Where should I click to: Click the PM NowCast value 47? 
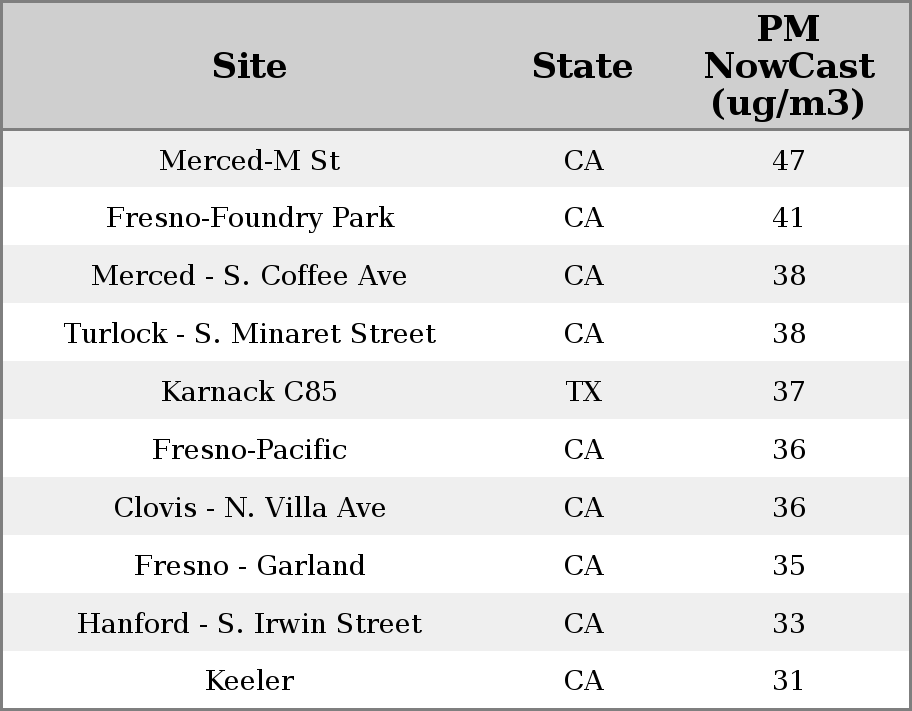(x=788, y=160)
